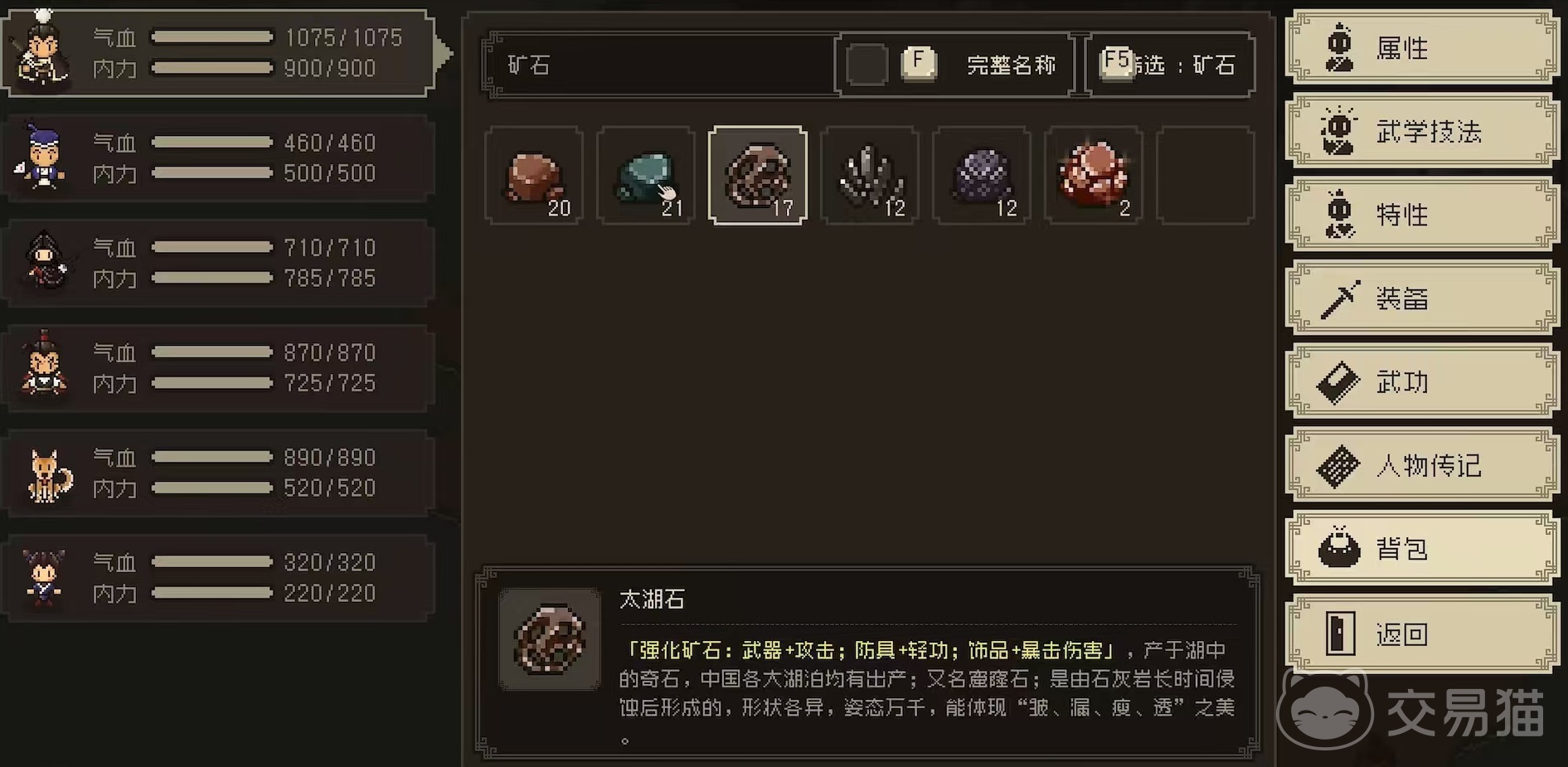
Task: Toggle the 完整名称 checkbox
Action: pyautogui.click(x=867, y=65)
